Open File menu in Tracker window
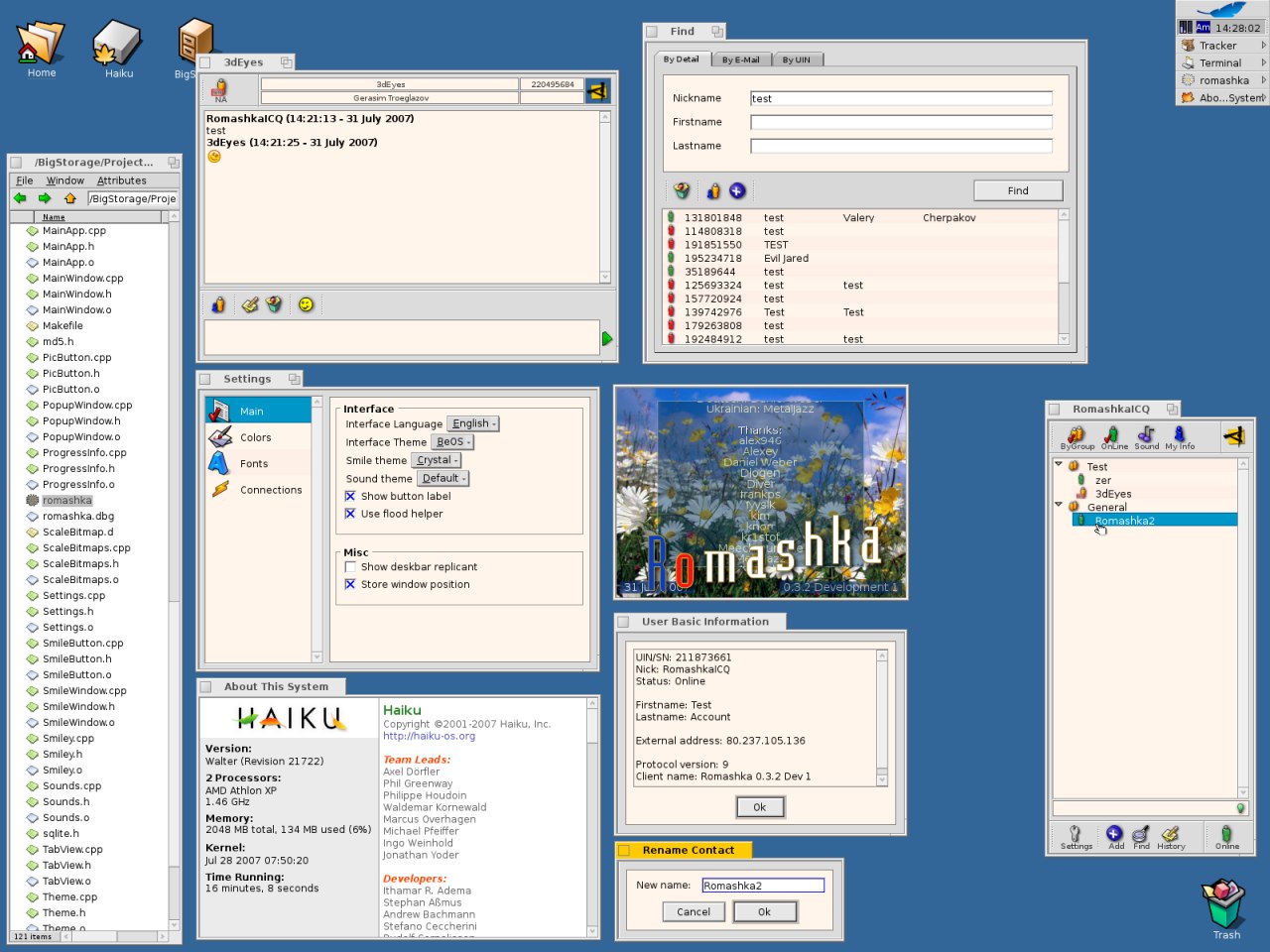This screenshot has width=1270, height=952. 25,180
